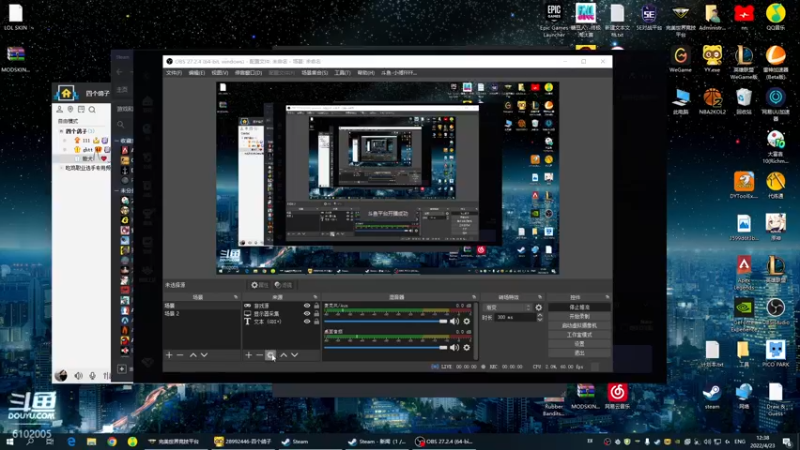Open 网易云音乐 desktop icon

click(x=617, y=396)
